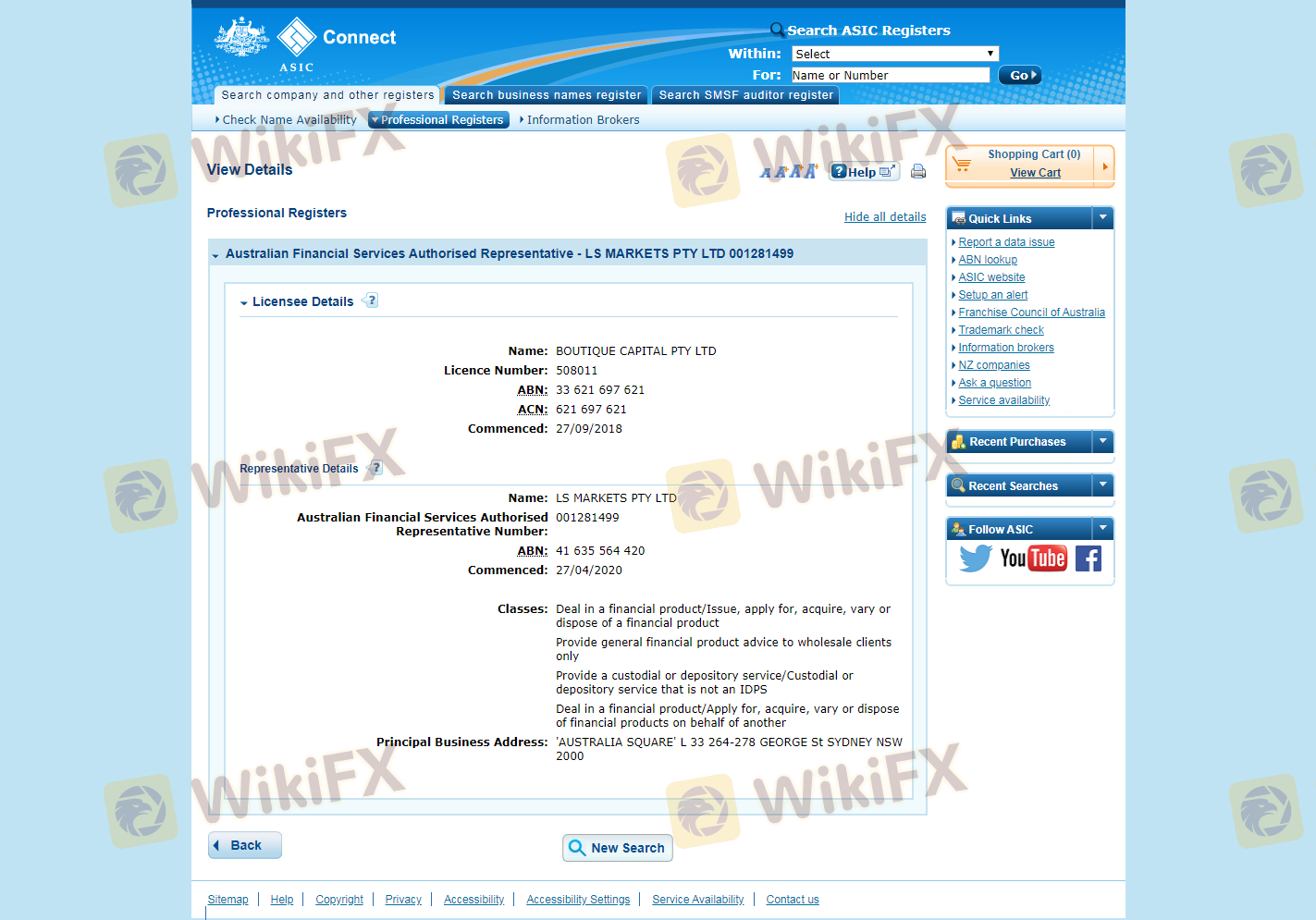
Task: Collapse the Licensee Details section
Action: (x=244, y=302)
